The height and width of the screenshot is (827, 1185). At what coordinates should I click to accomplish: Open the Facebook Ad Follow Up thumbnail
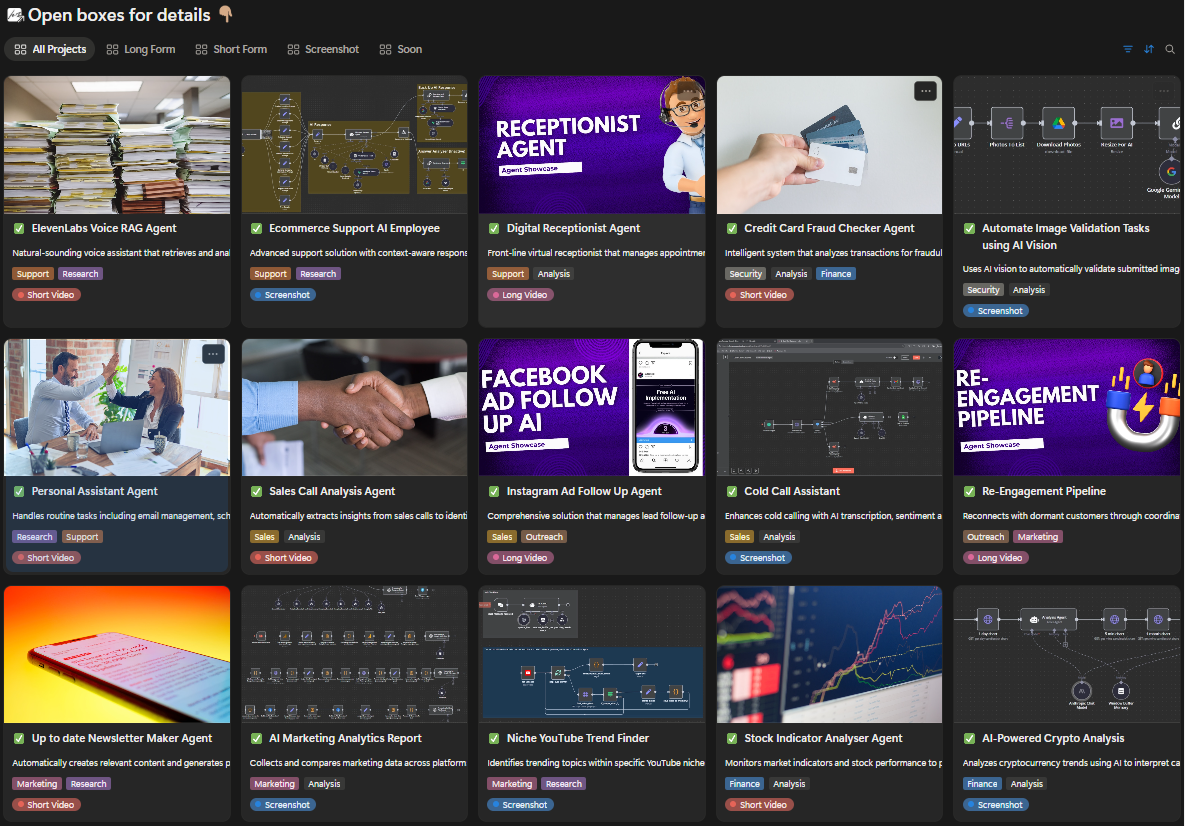592,407
